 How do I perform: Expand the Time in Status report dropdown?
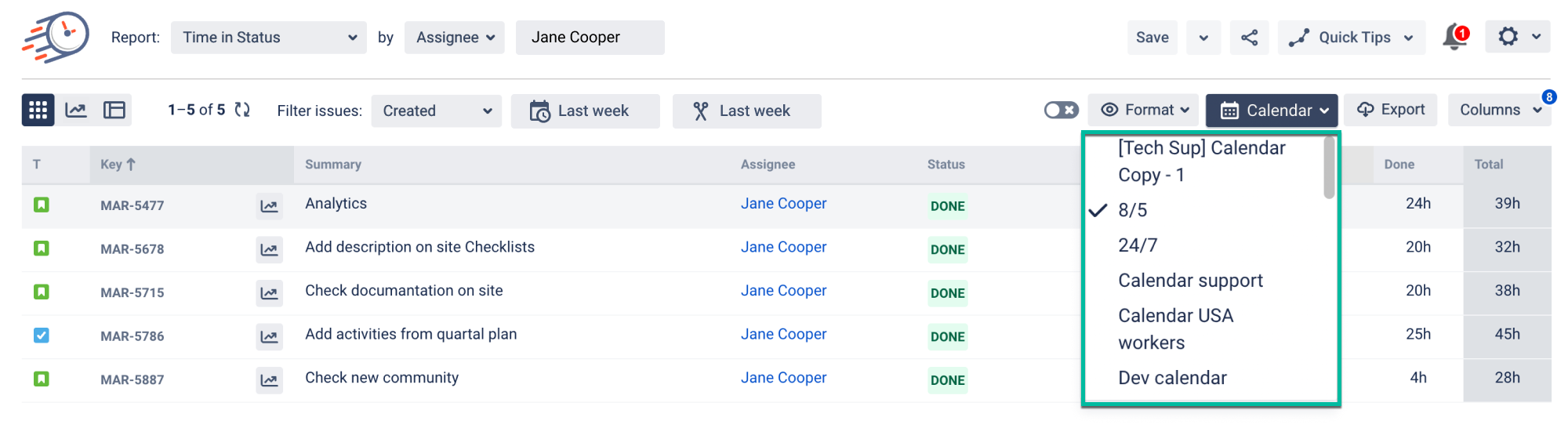click(x=269, y=38)
